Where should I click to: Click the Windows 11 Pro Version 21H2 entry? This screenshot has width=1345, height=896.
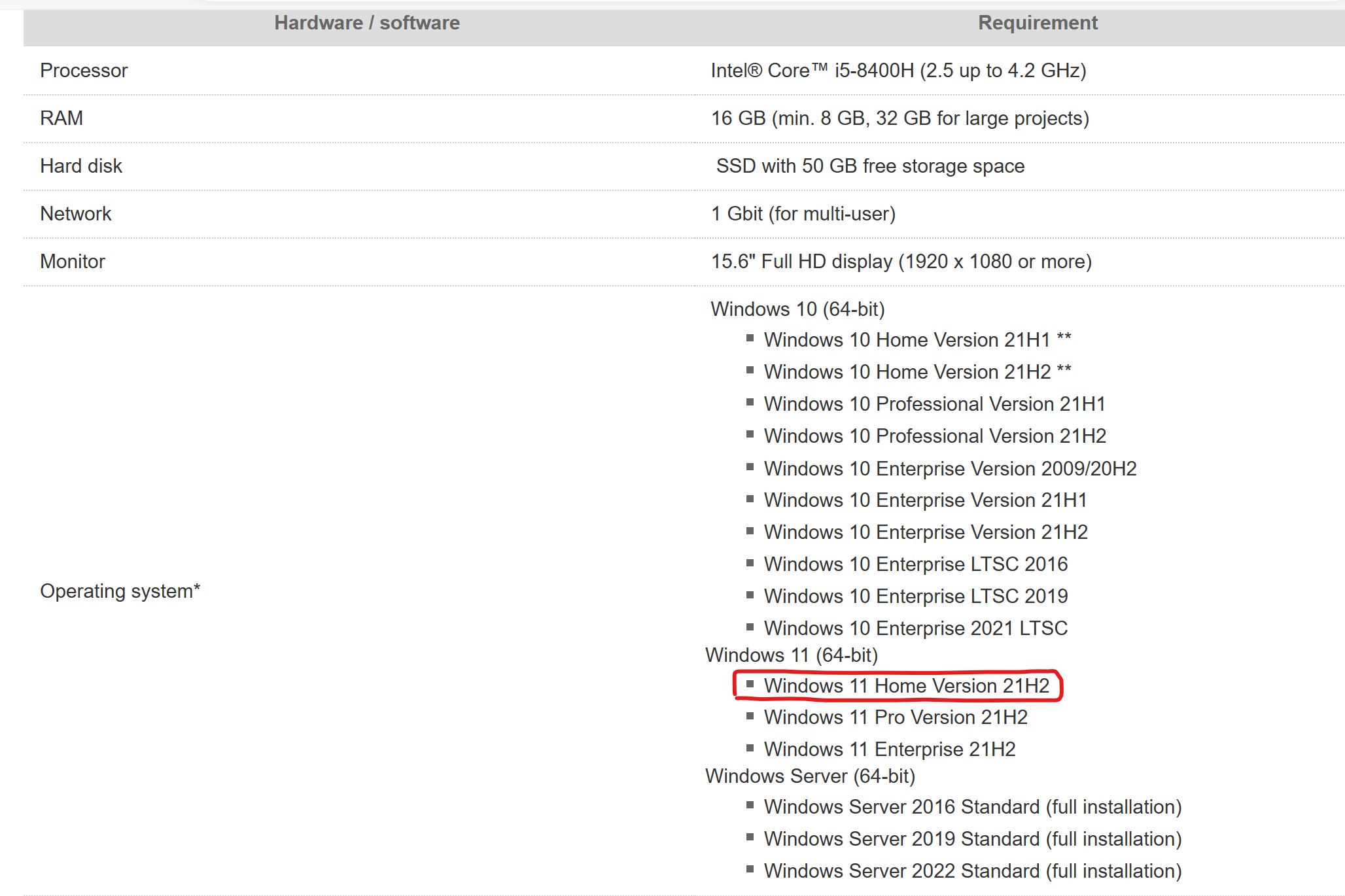pos(895,717)
